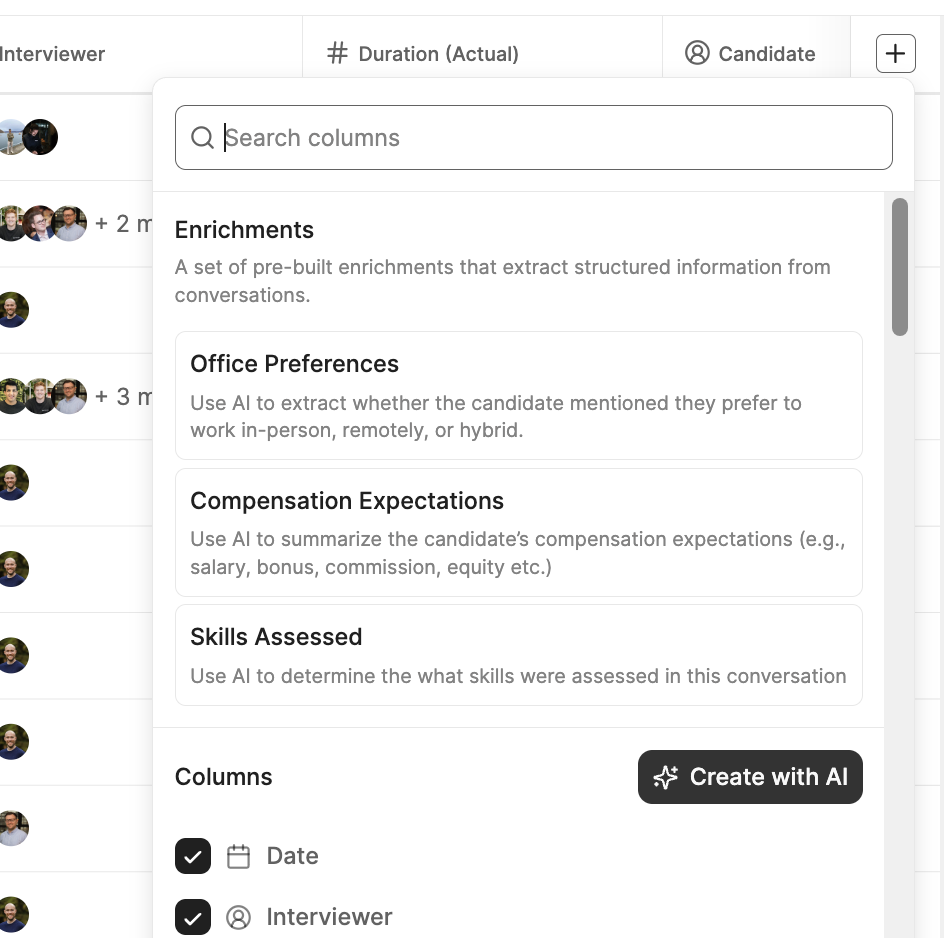Click the sparkle icon on Create with AI

665,777
